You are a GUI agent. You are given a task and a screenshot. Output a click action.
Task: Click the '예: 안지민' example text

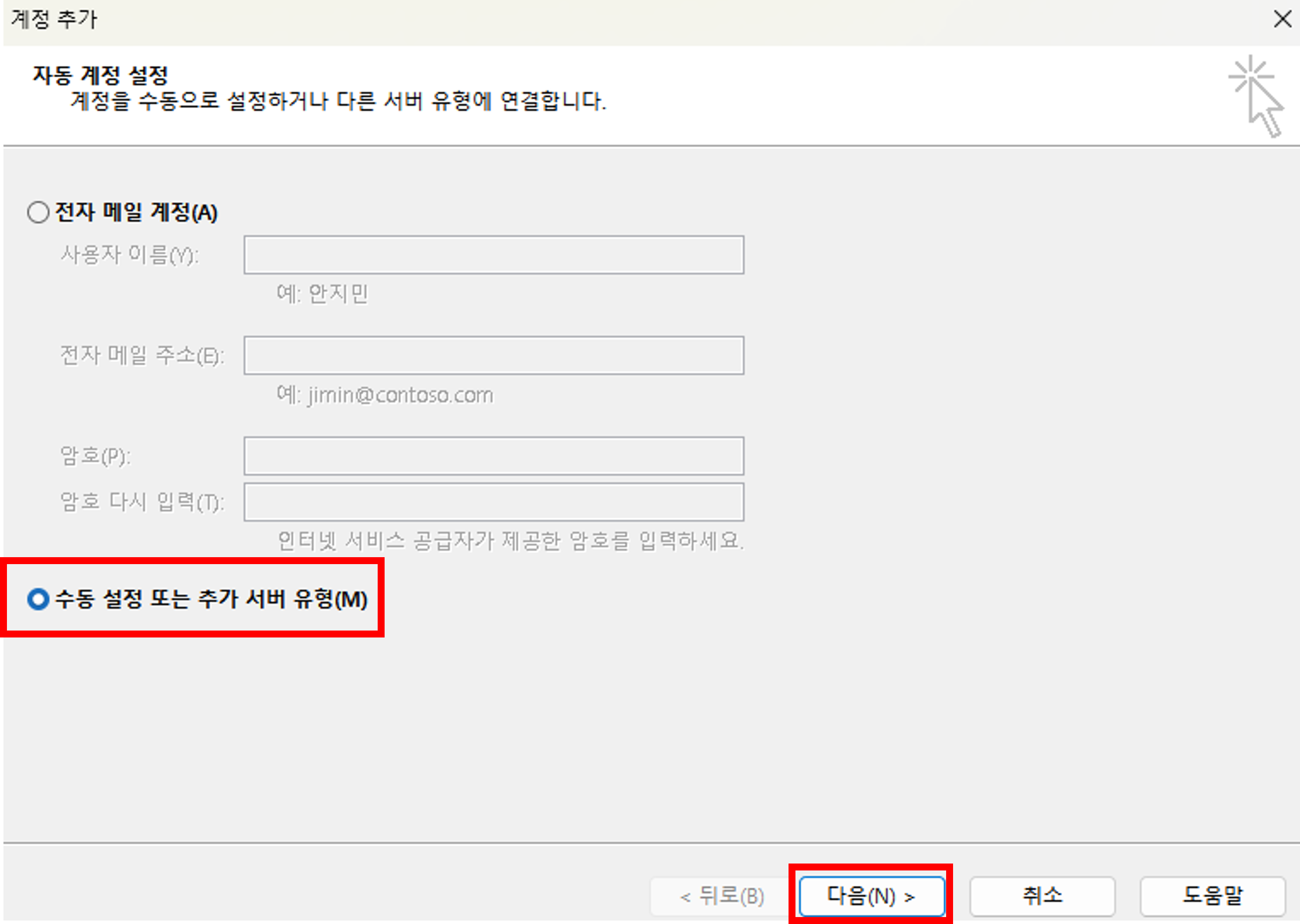point(323,294)
